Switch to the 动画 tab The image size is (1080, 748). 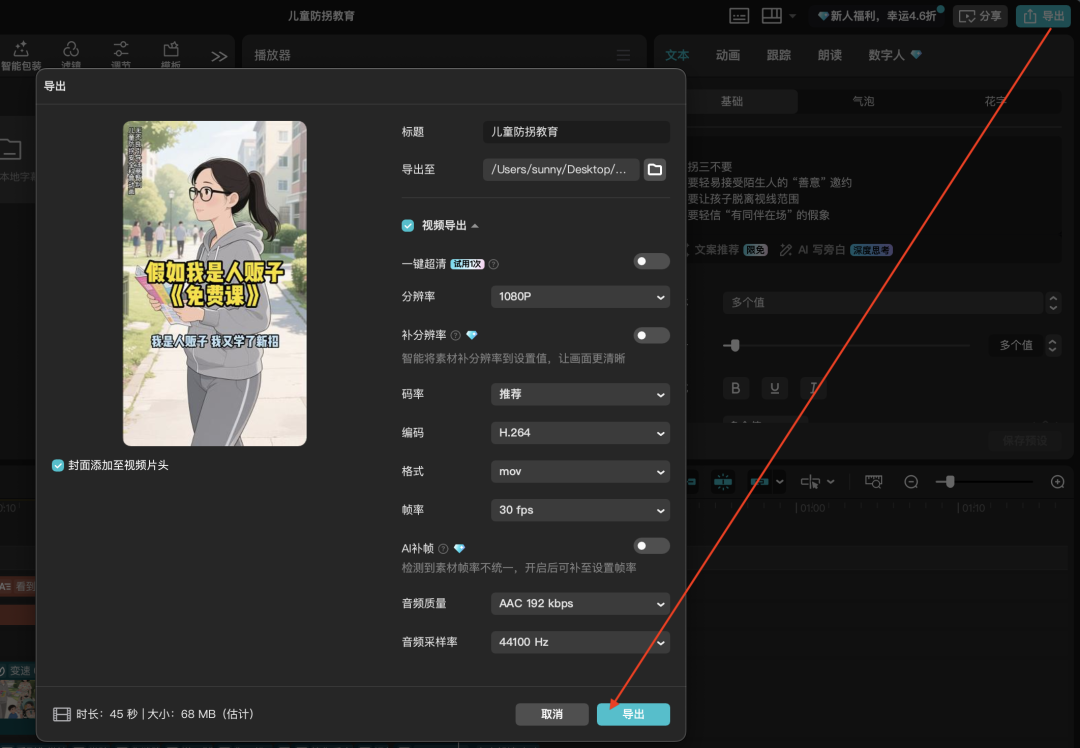click(x=727, y=55)
